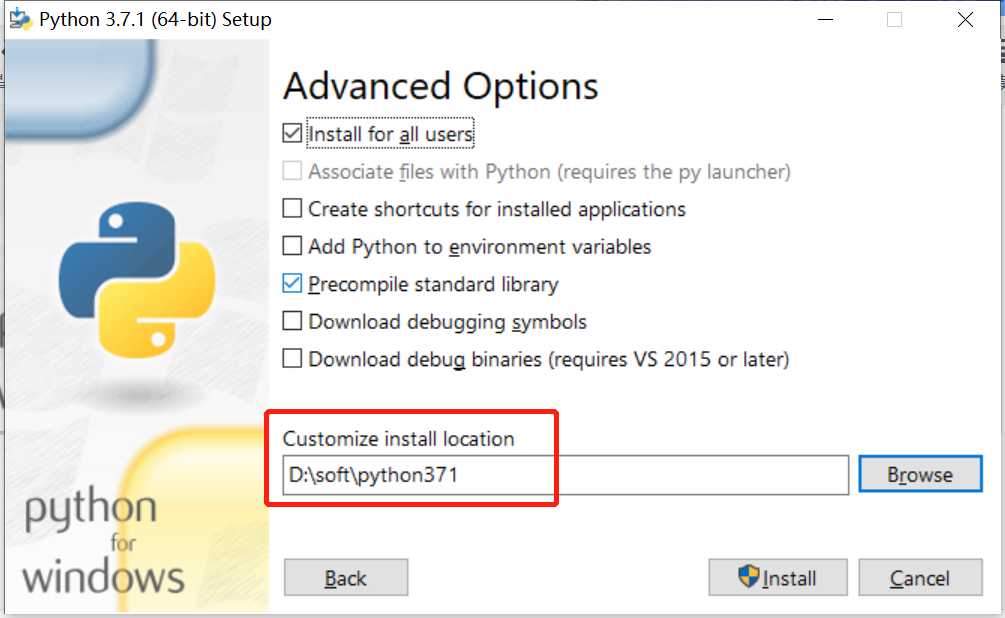Click the 'Advanced Options' heading
The width and height of the screenshot is (1005, 618).
coord(441,86)
